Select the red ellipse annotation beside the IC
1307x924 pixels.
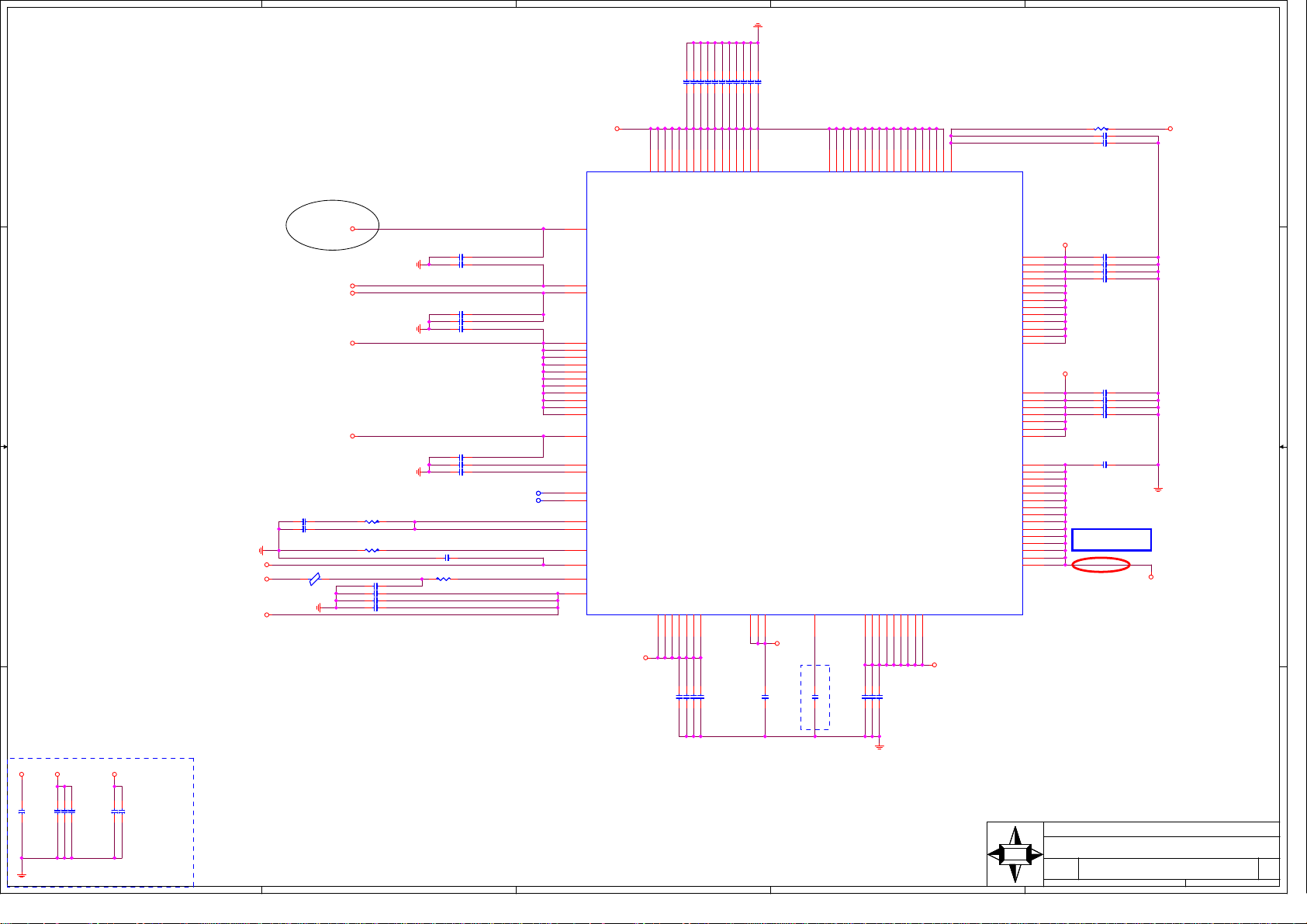point(1101,565)
